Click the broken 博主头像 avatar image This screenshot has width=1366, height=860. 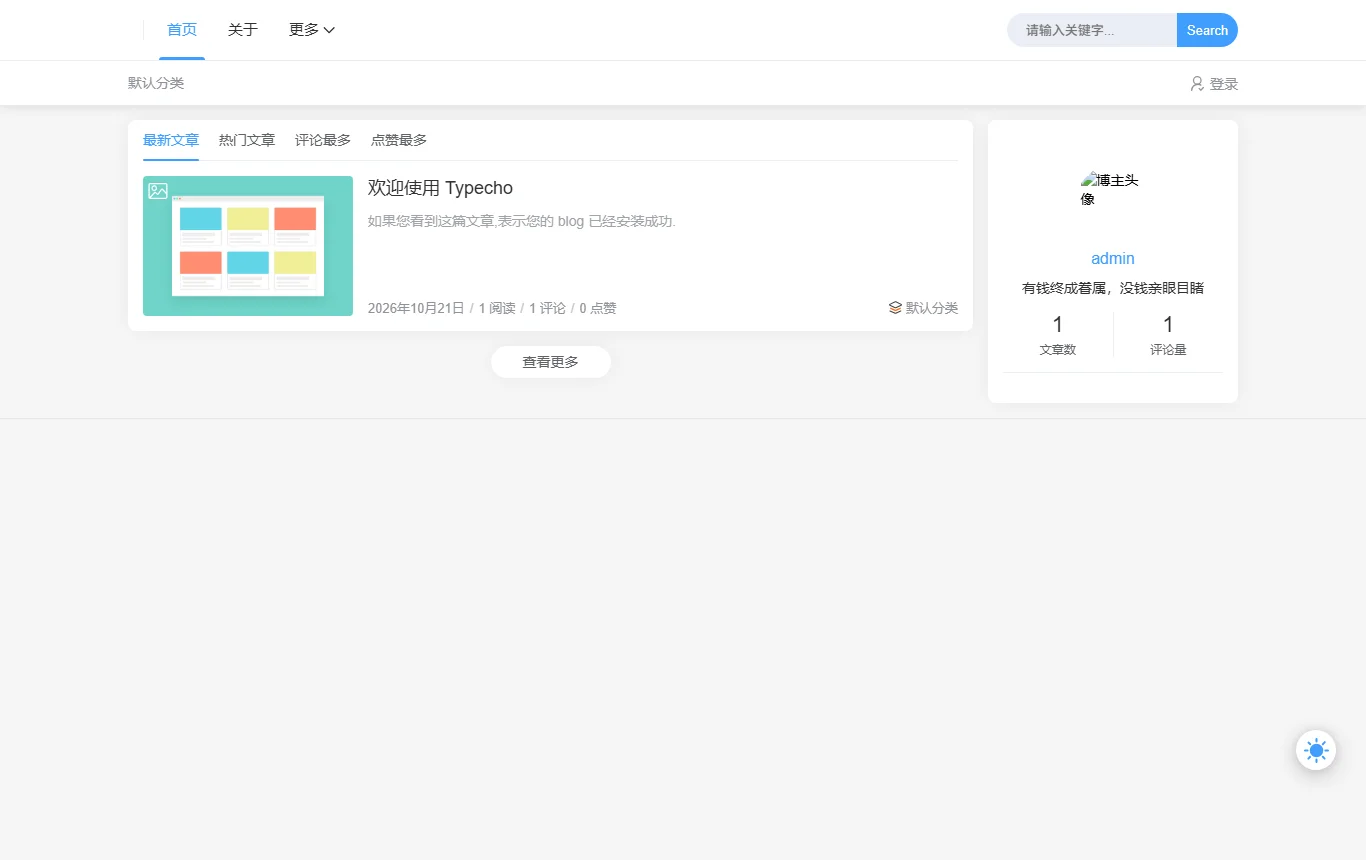[1113, 189]
